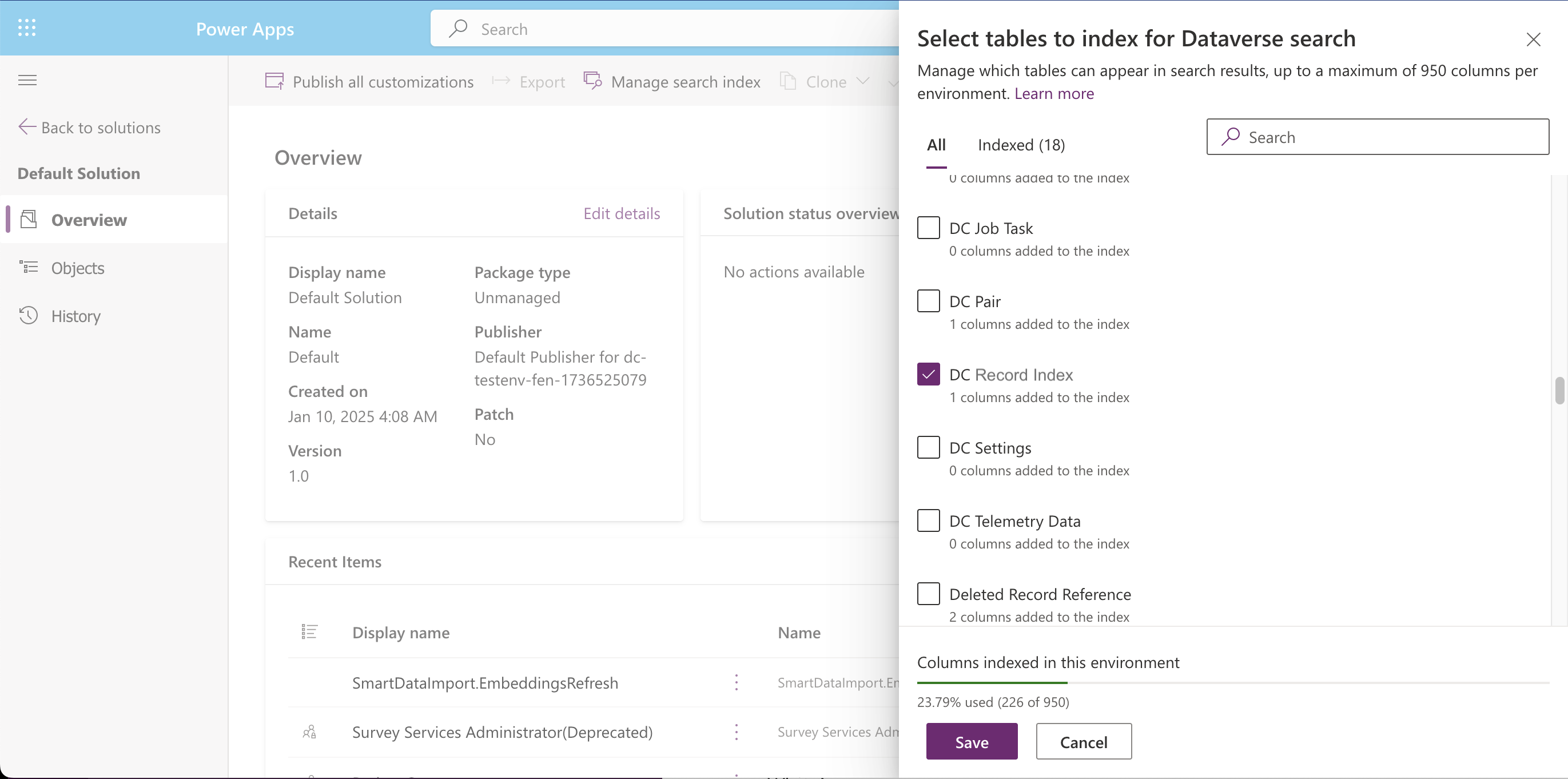Cancel the index table selection
1568x779 pixels.
tap(1084, 741)
